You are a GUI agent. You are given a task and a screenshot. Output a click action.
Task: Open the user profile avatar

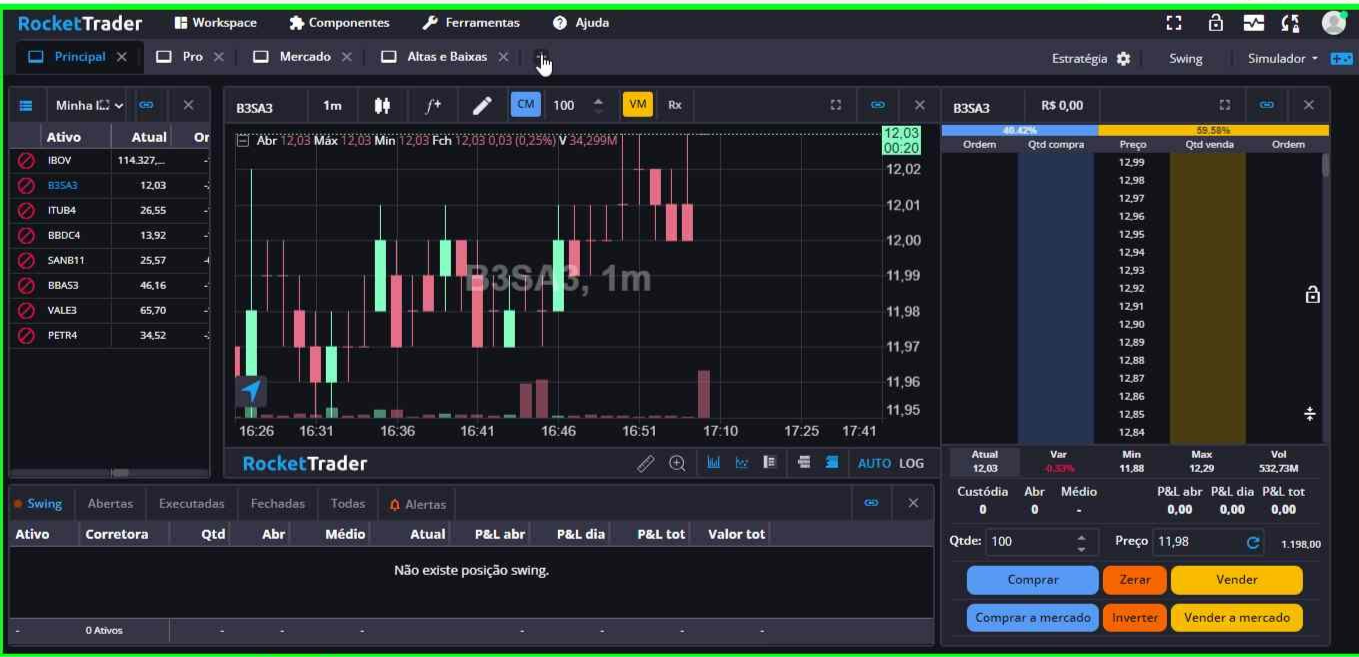coord(1334,23)
